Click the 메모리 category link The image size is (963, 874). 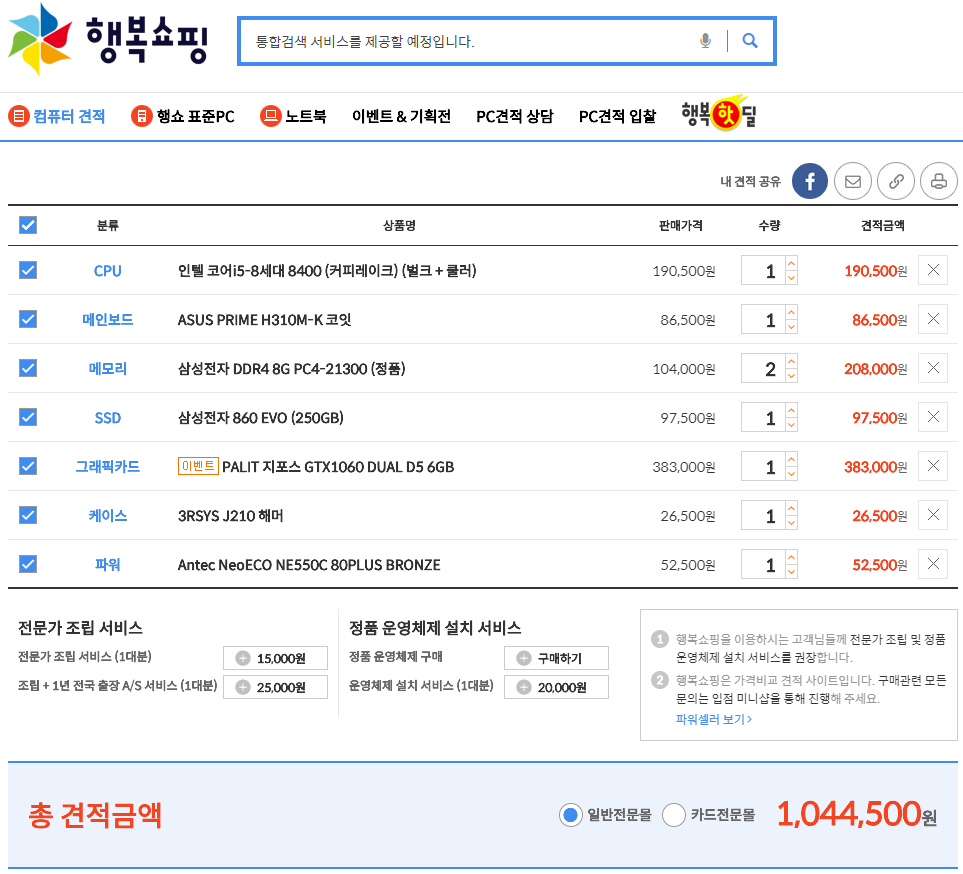(107, 369)
